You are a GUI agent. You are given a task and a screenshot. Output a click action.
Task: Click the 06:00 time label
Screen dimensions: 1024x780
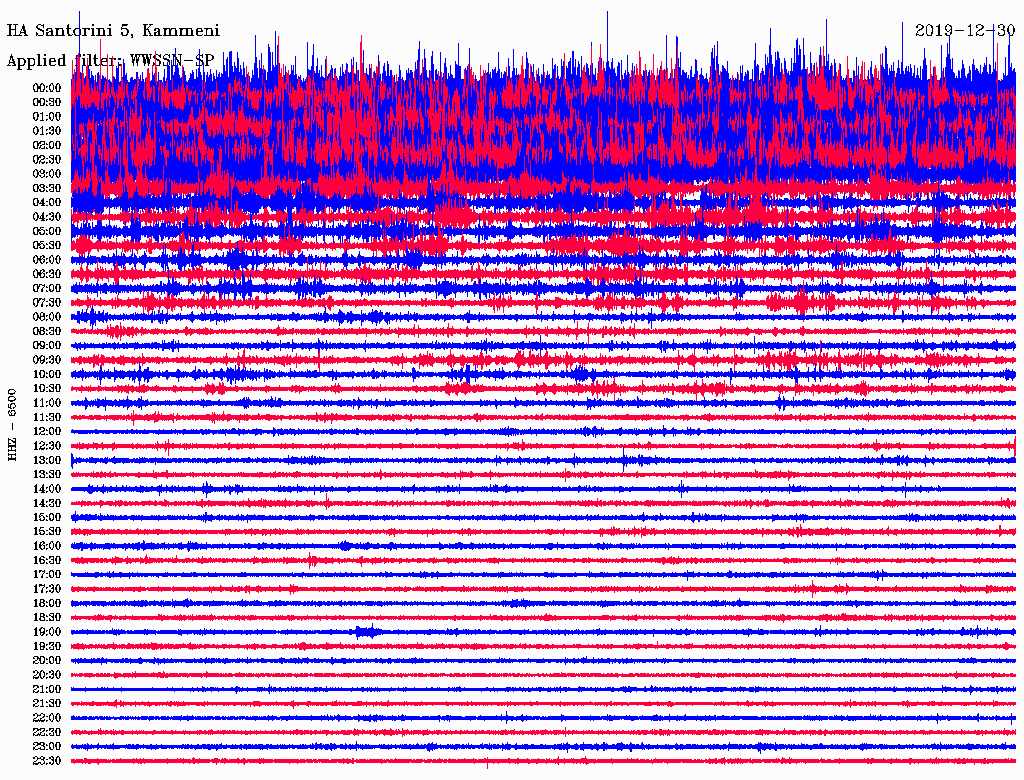click(x=47, y=260)
